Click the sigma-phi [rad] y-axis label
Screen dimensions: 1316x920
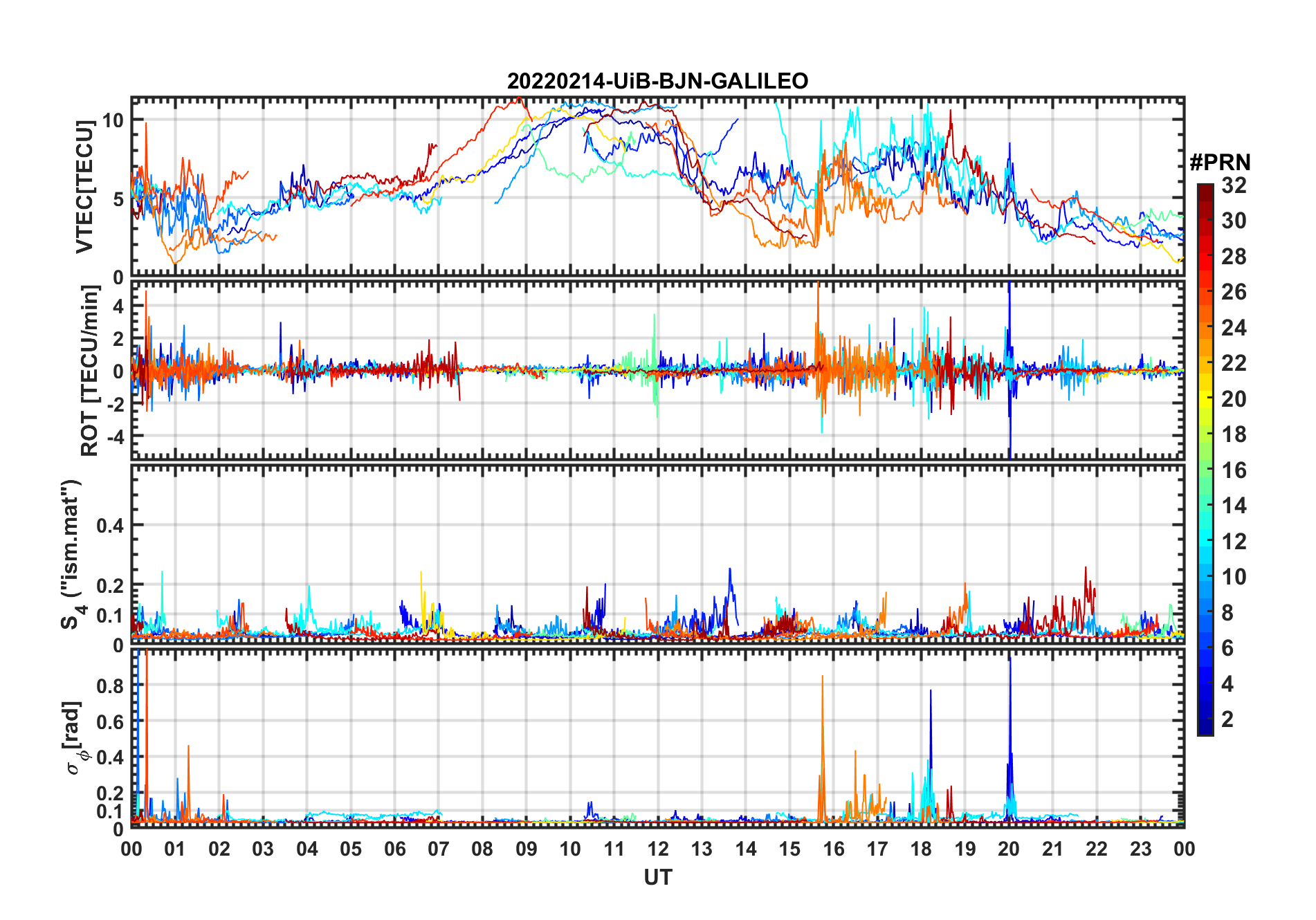[x=74, y=737]
